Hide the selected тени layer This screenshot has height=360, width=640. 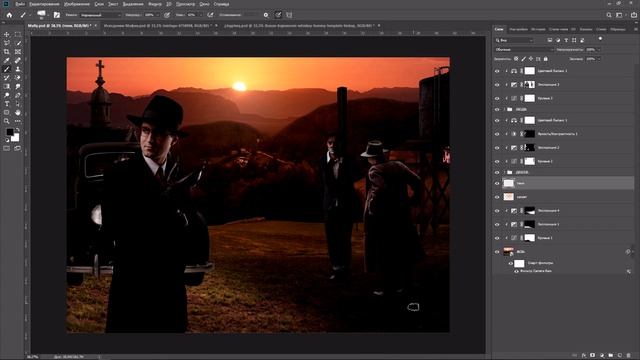(x=497, y=183)
